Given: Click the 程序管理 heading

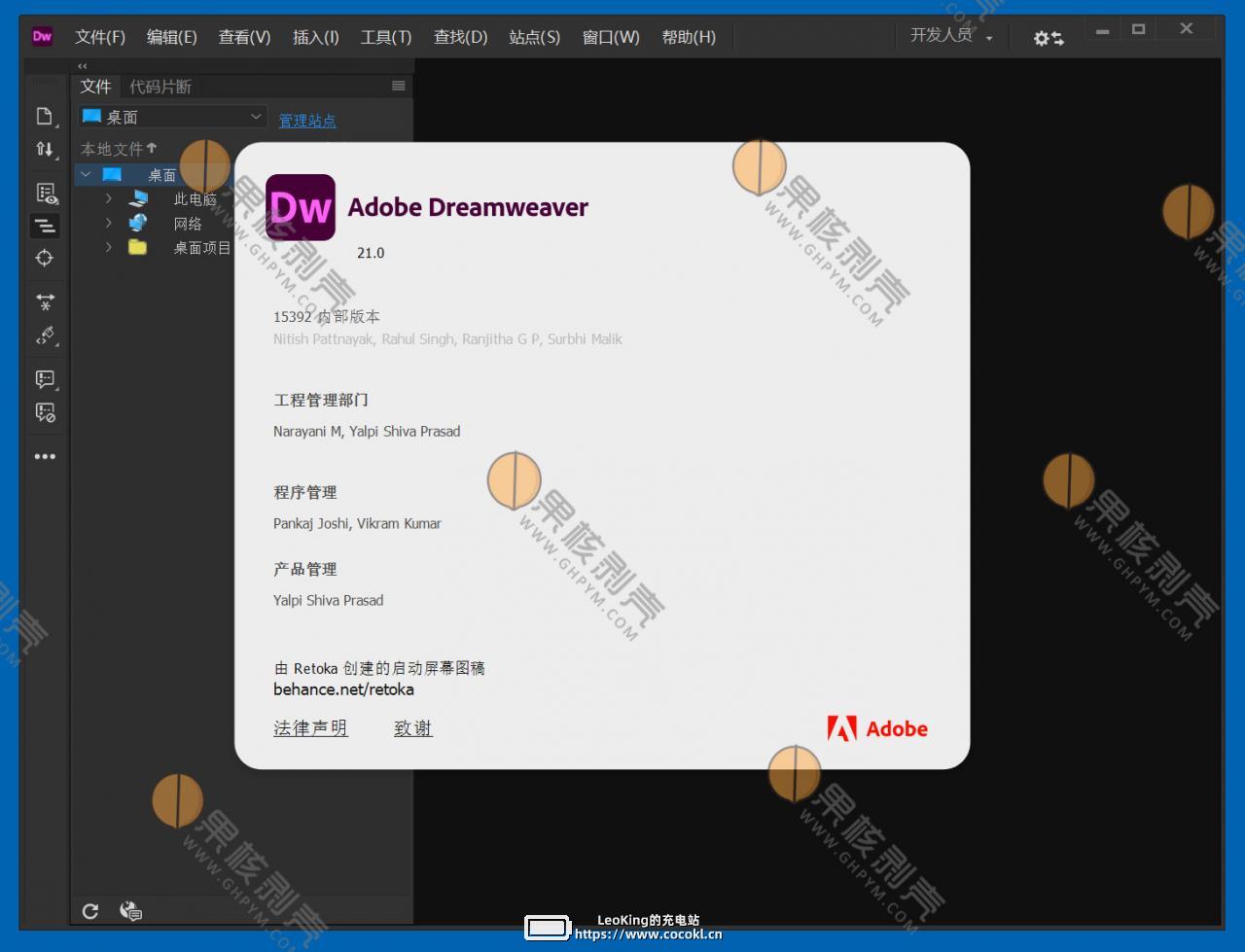Looking at the screenshot, I should click(305, 492).
